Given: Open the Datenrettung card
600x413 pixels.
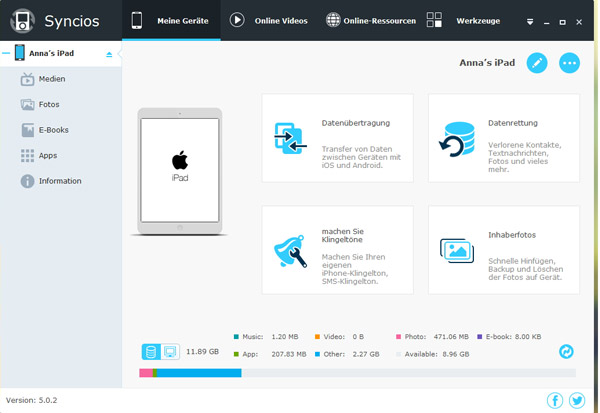Looking at the screenshot, I should [504, 138].
